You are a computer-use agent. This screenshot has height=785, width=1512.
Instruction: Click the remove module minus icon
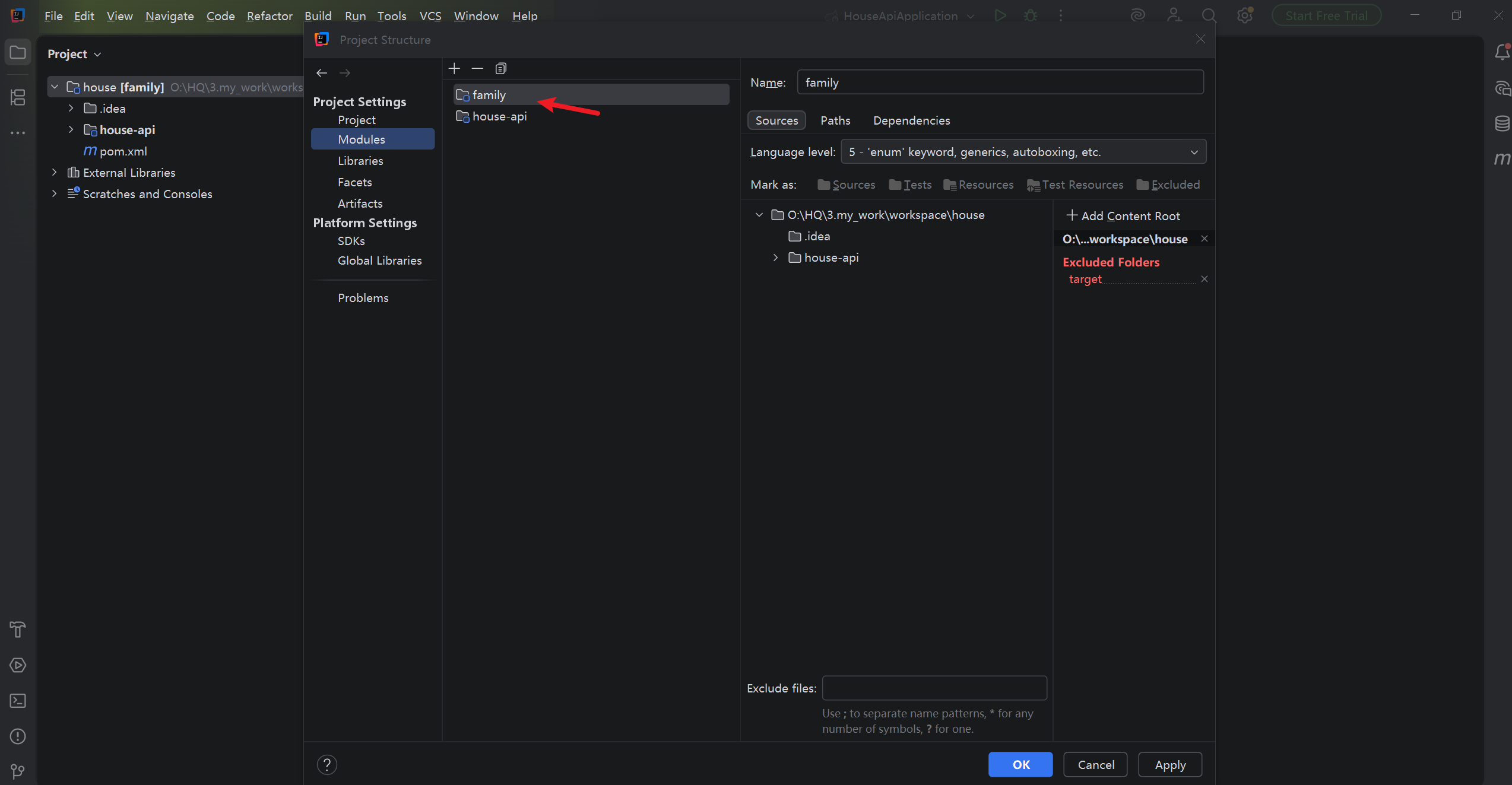click(477, 69)
